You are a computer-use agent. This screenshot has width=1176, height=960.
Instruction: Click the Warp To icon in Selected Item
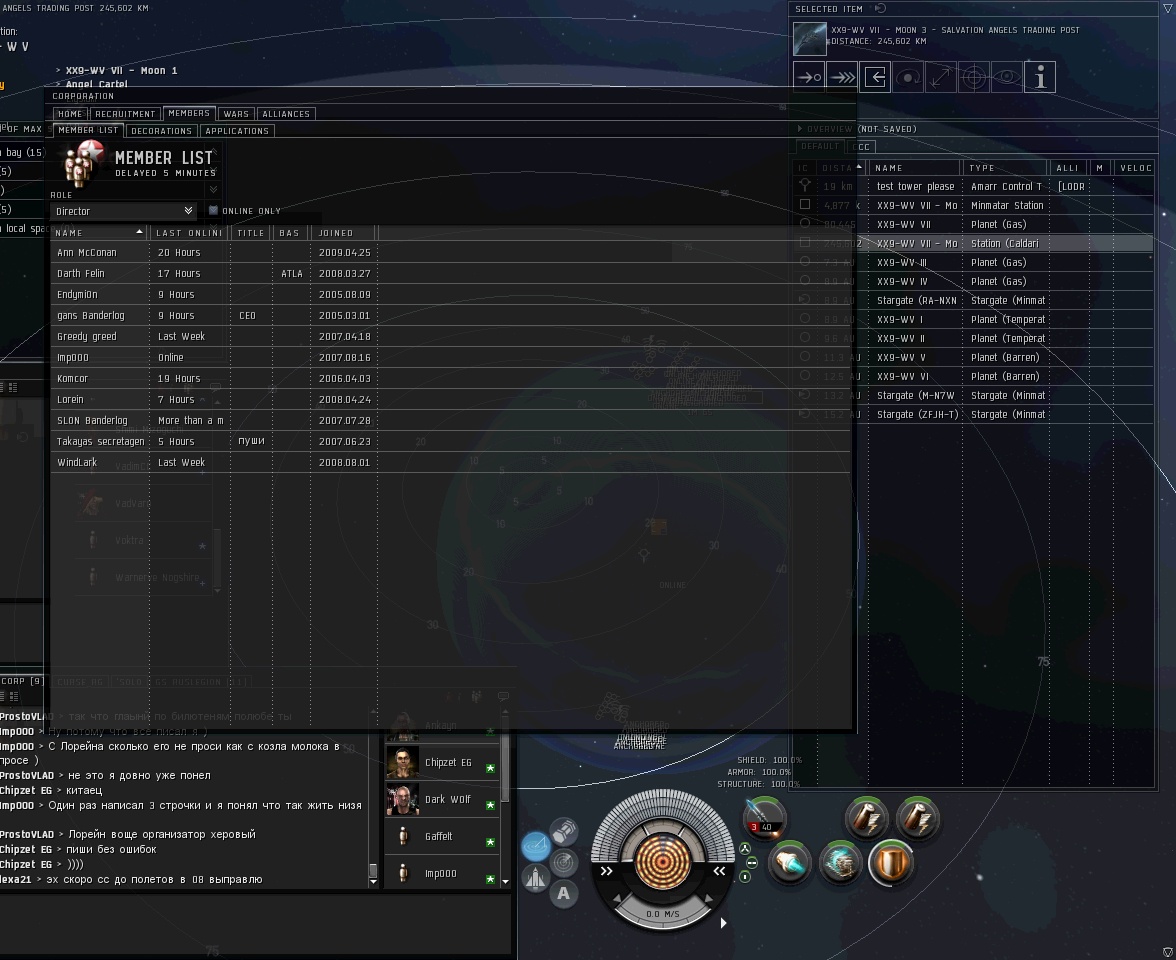click(x=842, y=77)
